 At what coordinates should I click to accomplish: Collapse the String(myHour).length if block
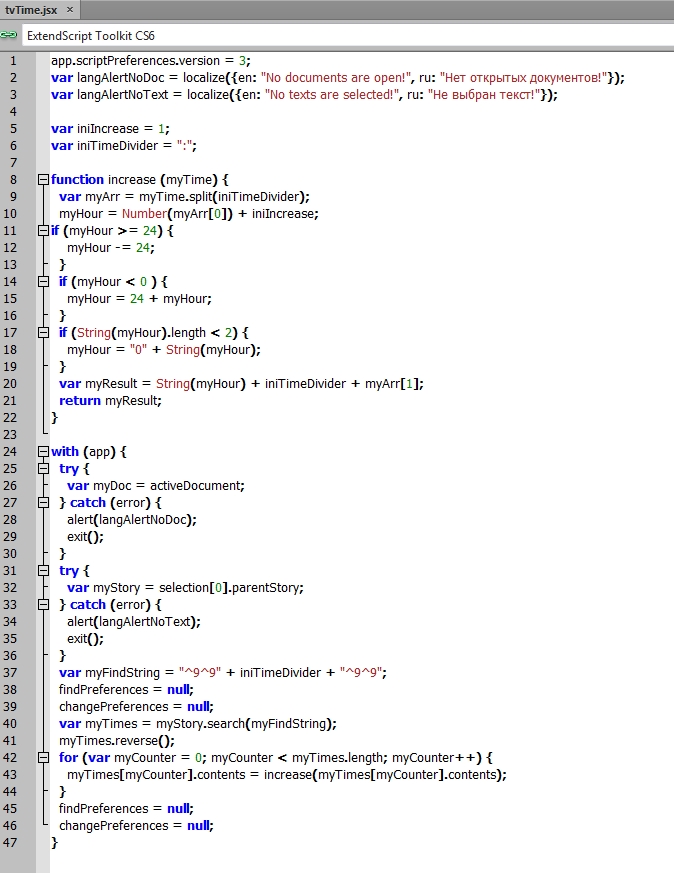43,332
